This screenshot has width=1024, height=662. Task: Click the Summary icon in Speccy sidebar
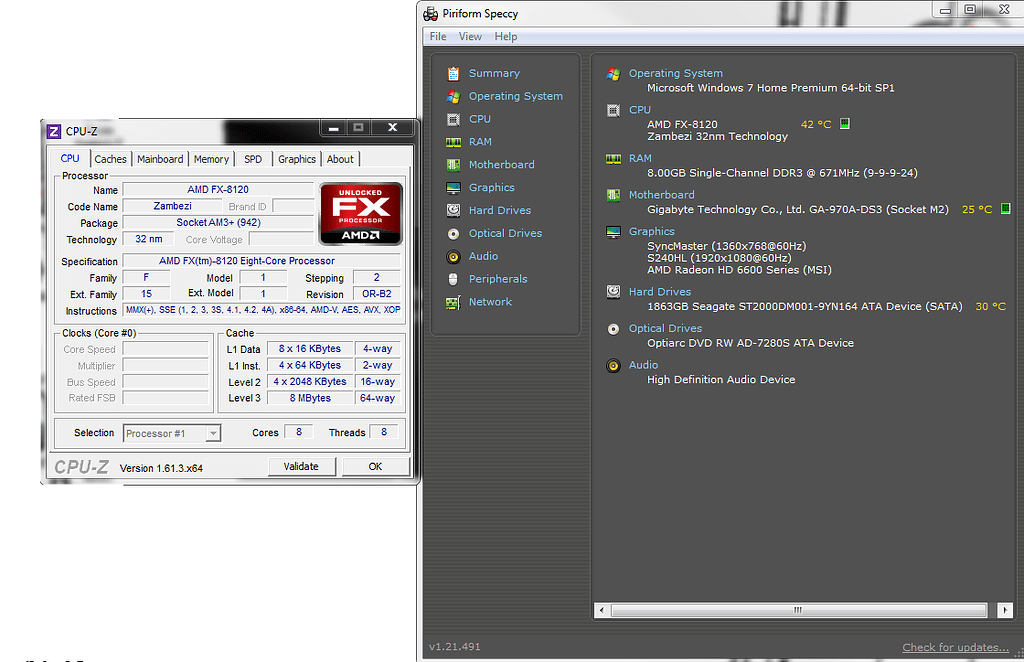coord(453,73)
